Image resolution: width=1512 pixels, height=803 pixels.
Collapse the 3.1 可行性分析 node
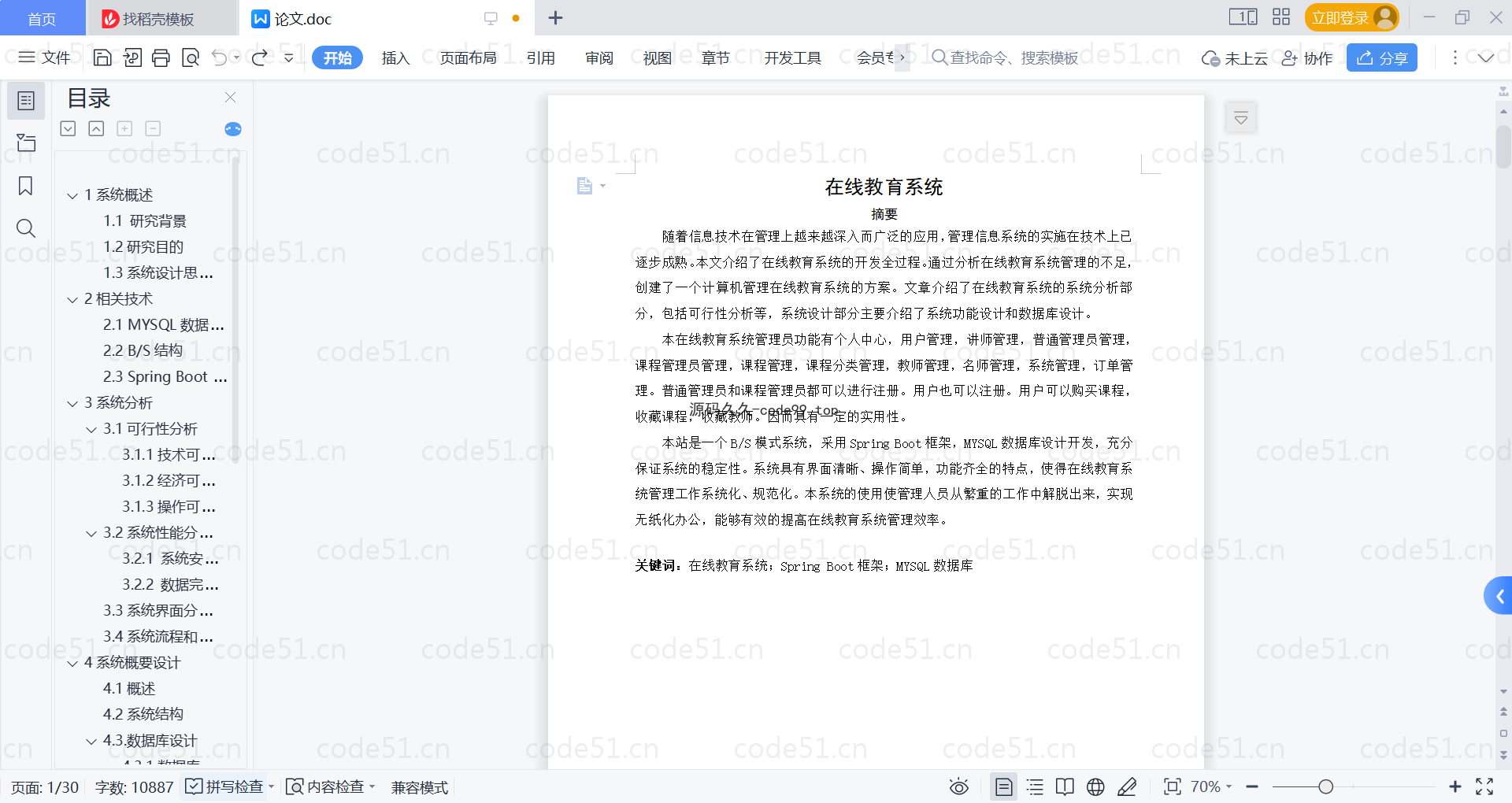[x=91, y=429]
